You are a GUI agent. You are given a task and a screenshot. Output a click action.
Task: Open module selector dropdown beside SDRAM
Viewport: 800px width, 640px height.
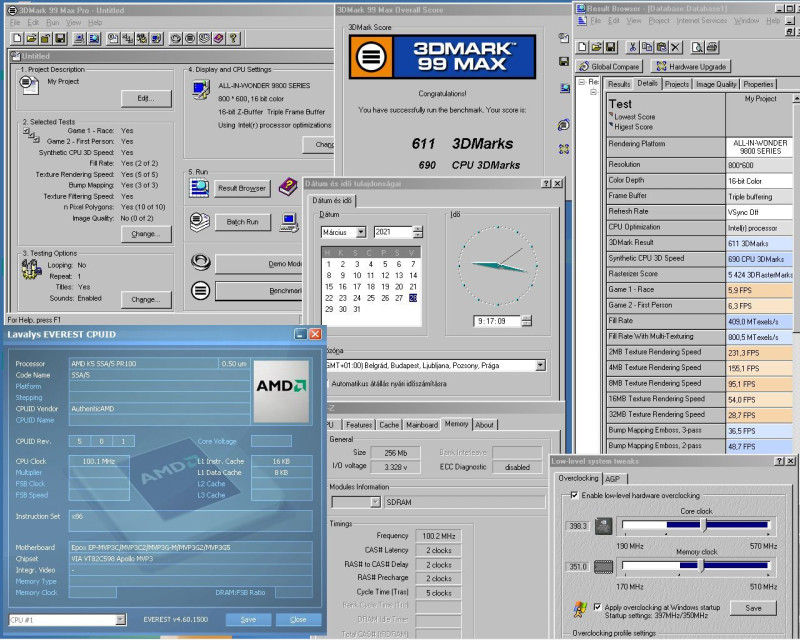pos(376,502)
